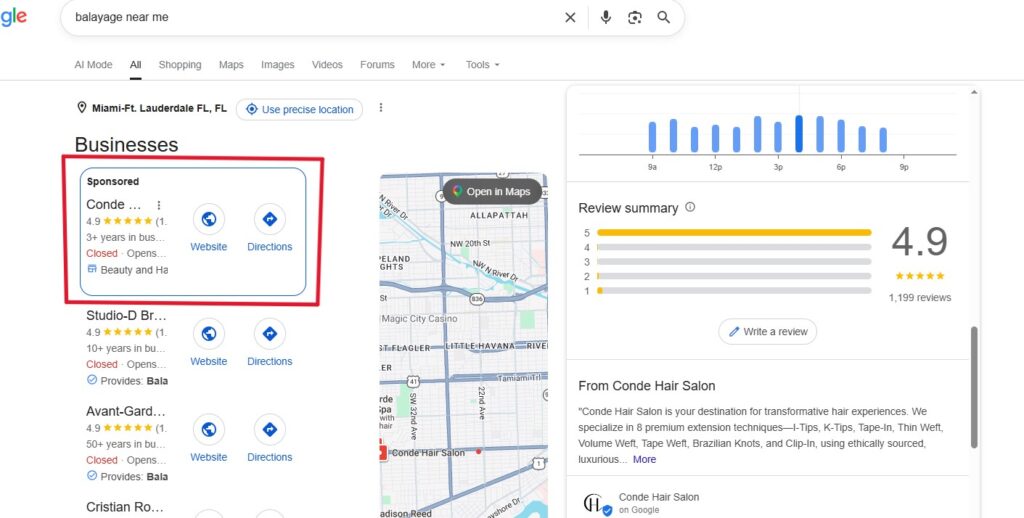Switch to Shopping tab

[x=180, y=65]
